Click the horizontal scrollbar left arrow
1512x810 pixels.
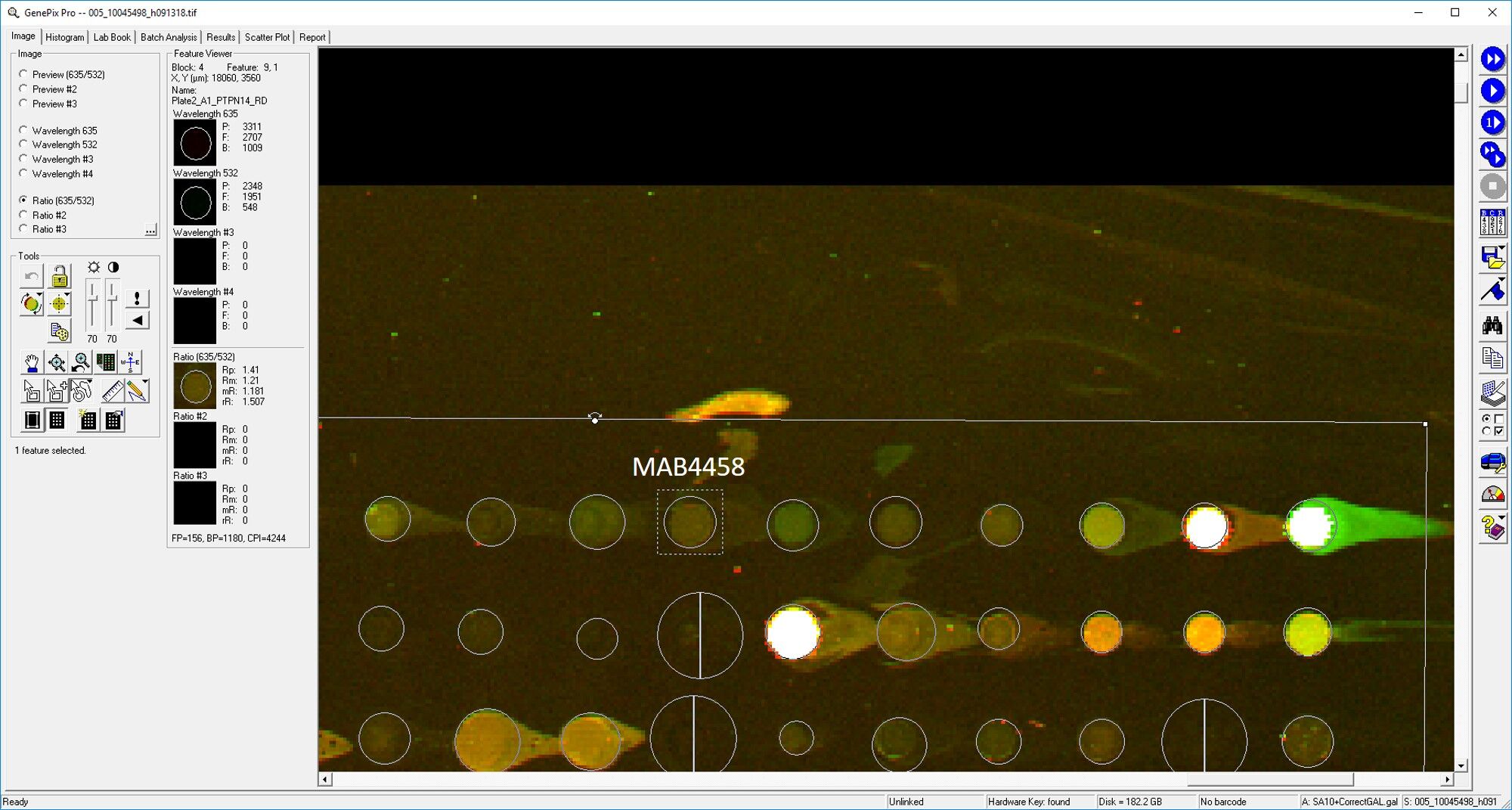tap(325, 779)
